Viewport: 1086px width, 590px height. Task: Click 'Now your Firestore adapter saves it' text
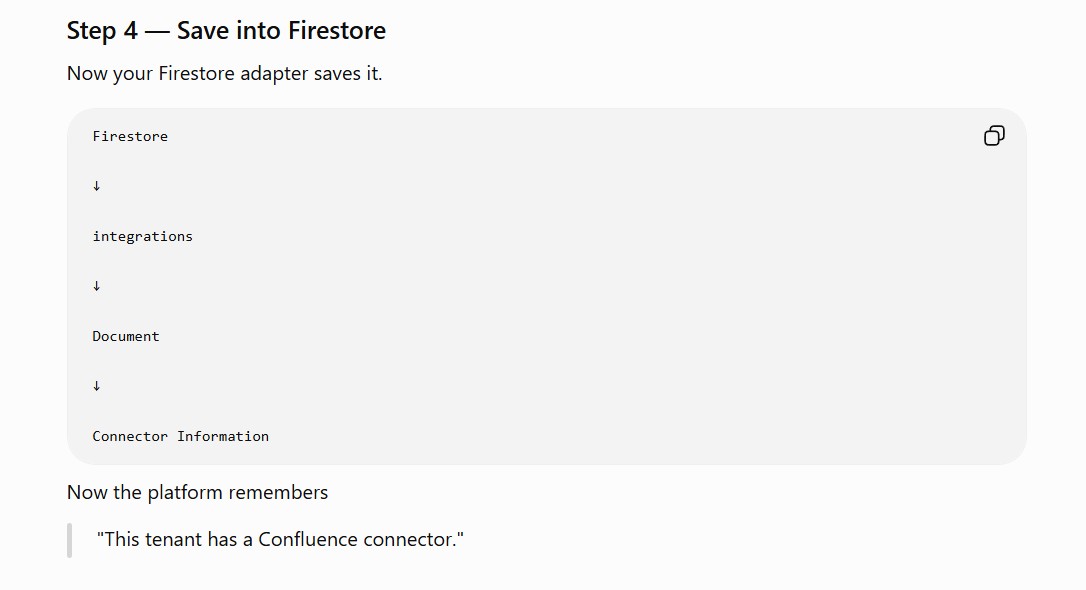[x=224, y=73]
